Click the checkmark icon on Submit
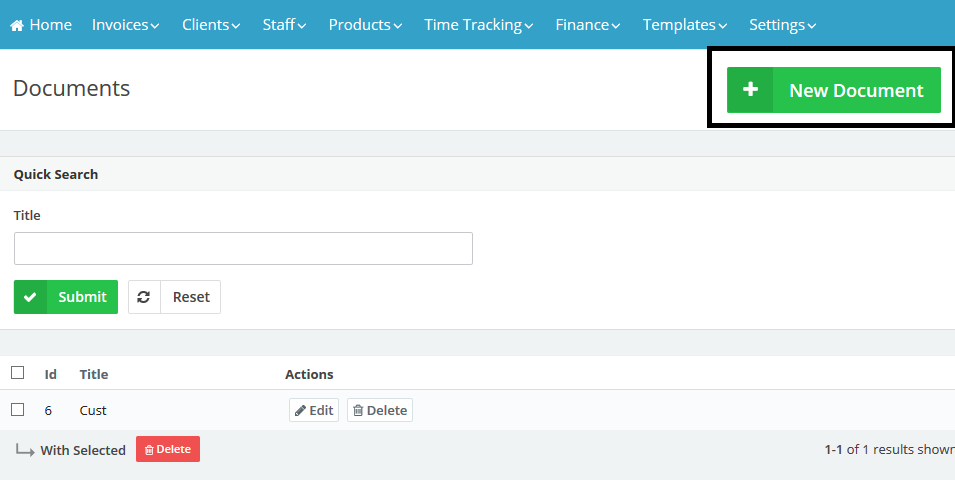 click(30, 297)
